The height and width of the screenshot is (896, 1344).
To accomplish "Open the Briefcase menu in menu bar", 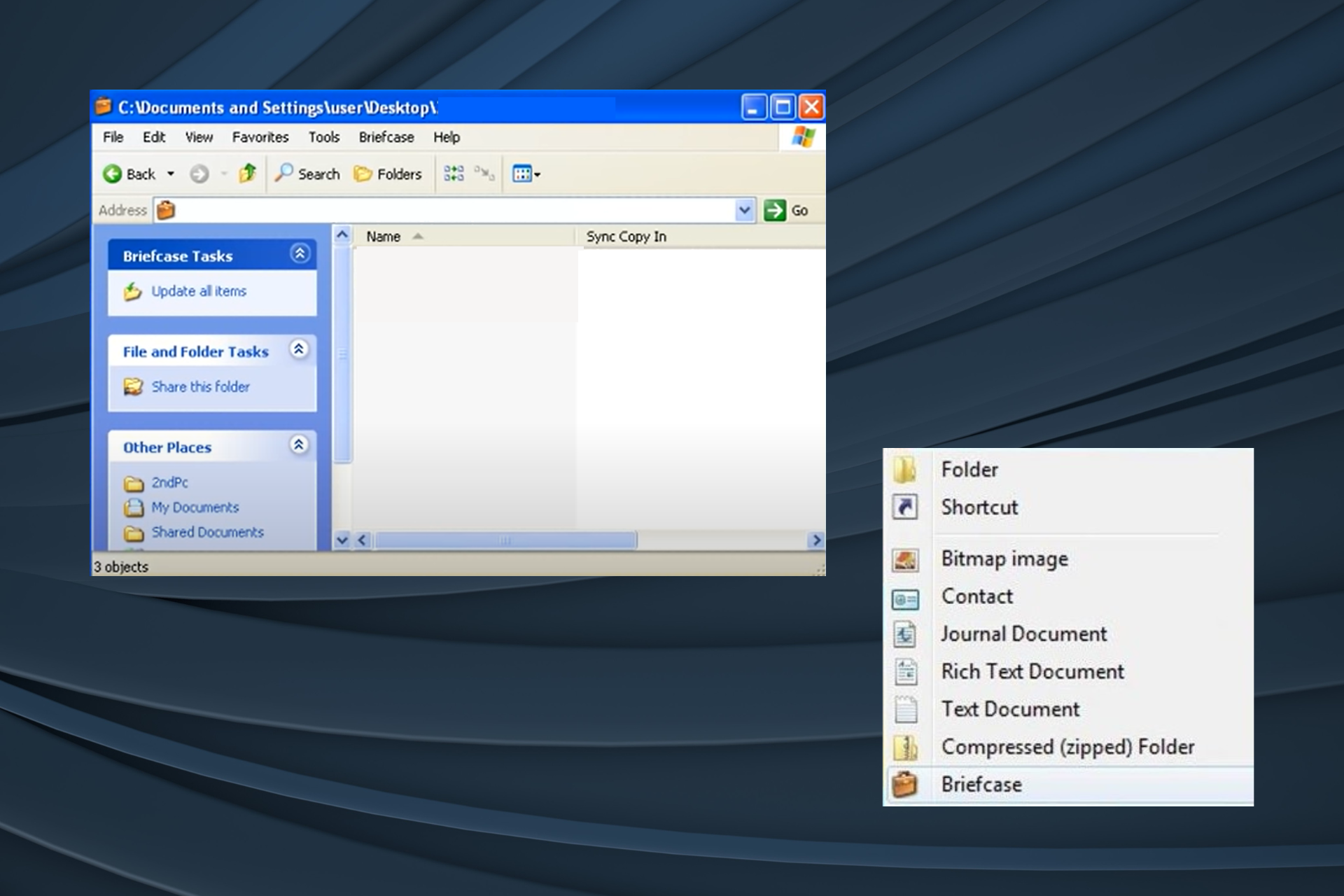I will (x=386, y=137).
